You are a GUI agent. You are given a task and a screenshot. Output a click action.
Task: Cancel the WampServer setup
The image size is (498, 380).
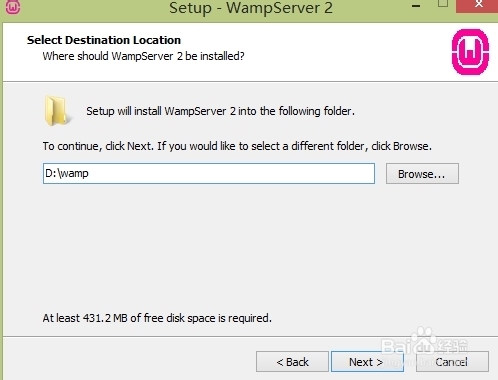click(x=452, y=362)
